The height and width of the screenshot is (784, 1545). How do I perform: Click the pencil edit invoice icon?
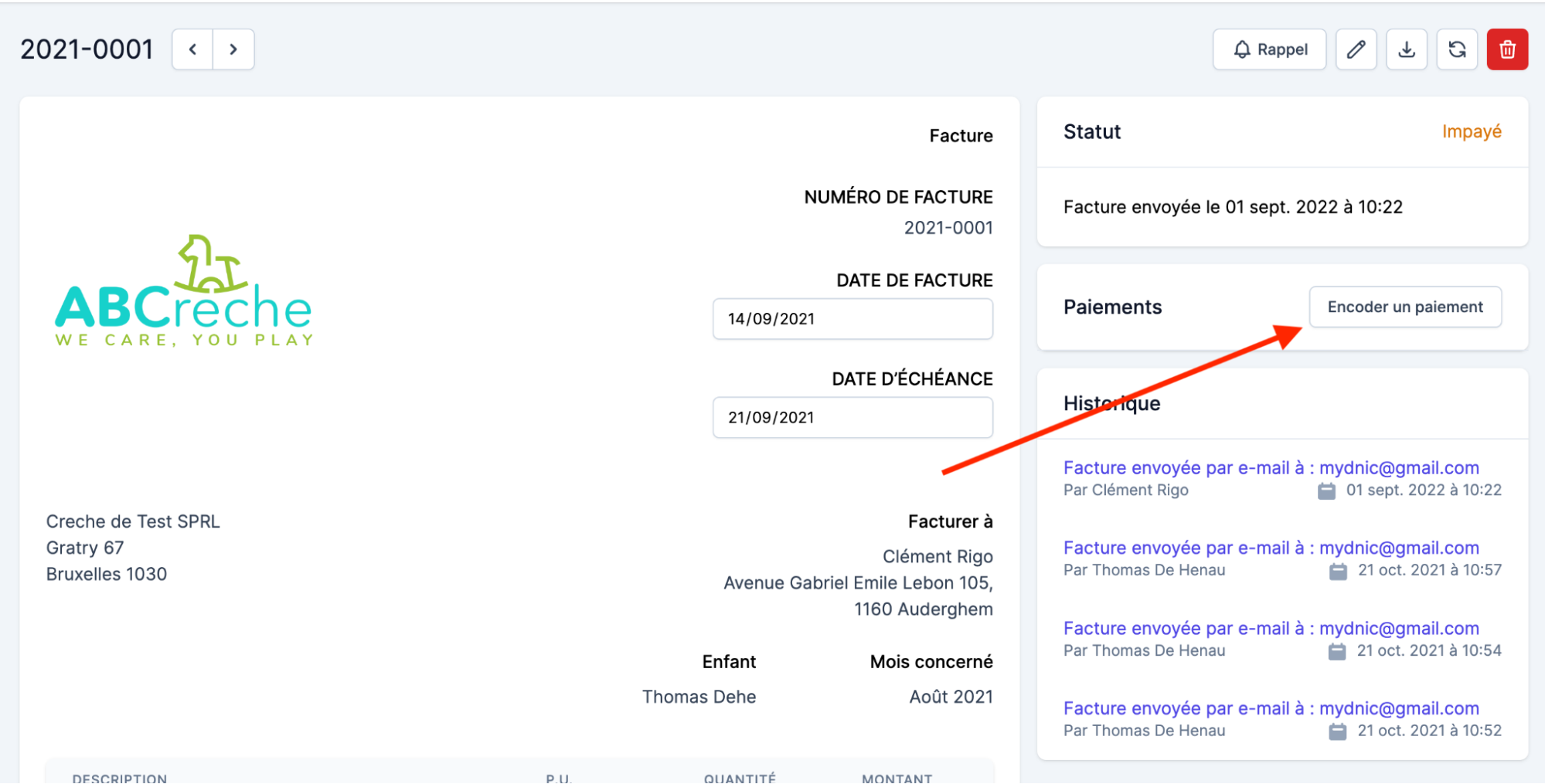[x=1356, y=49]
